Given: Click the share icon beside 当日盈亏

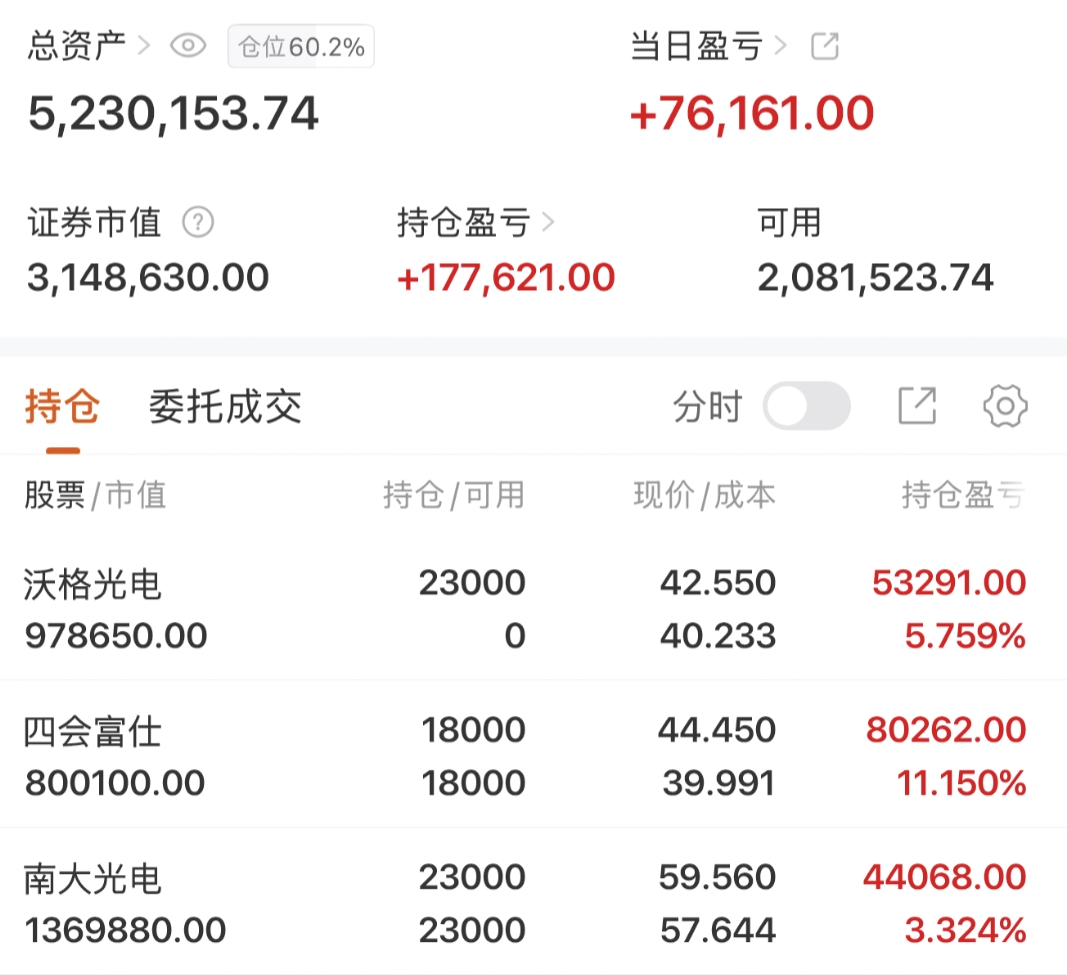Looking at the screenshot, I should (824, 46).
